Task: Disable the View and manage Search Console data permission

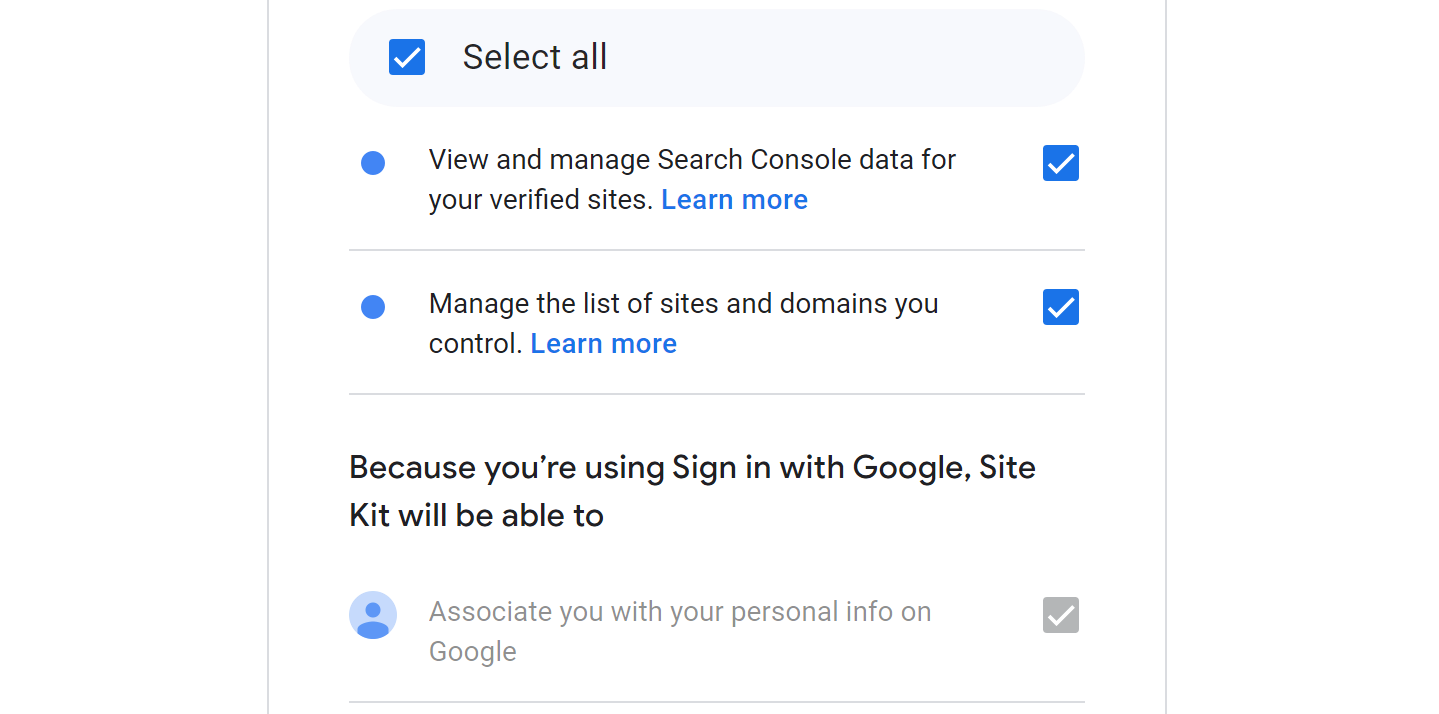Action: point(1060,163)
